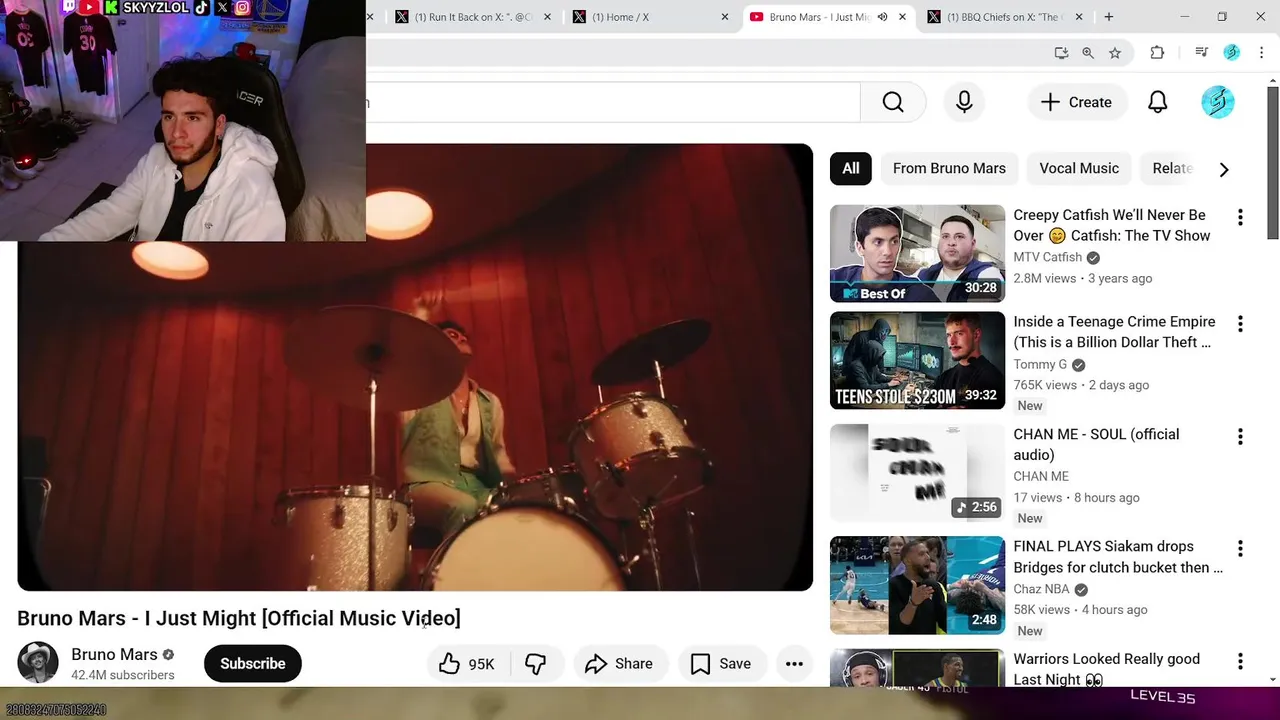The height and width of the screenshot is (720, 1280).
Task: Open Creepy Catfish video thumbnail
Action: [x=917, y=253]
